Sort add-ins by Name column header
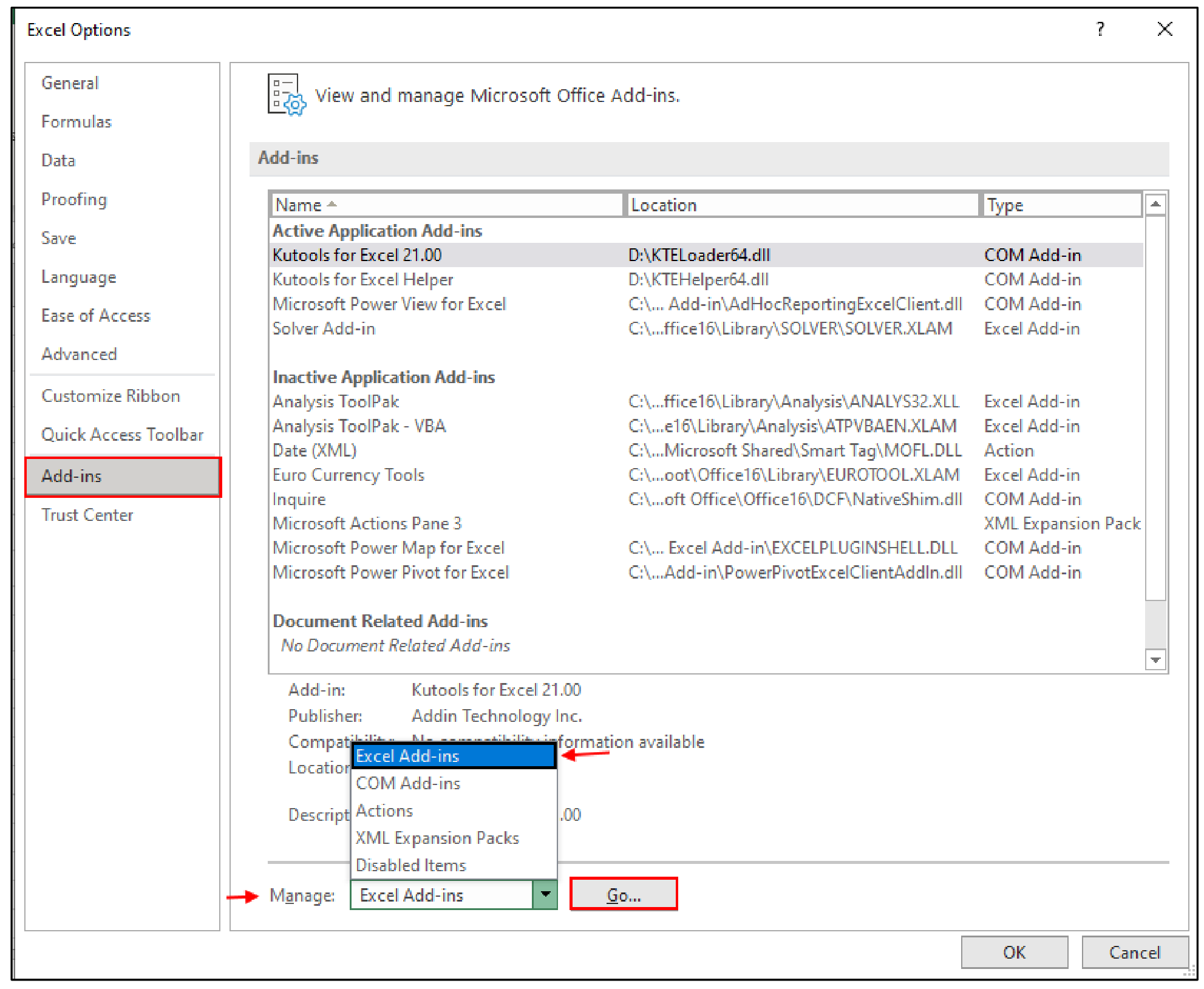 pos(446,205)
